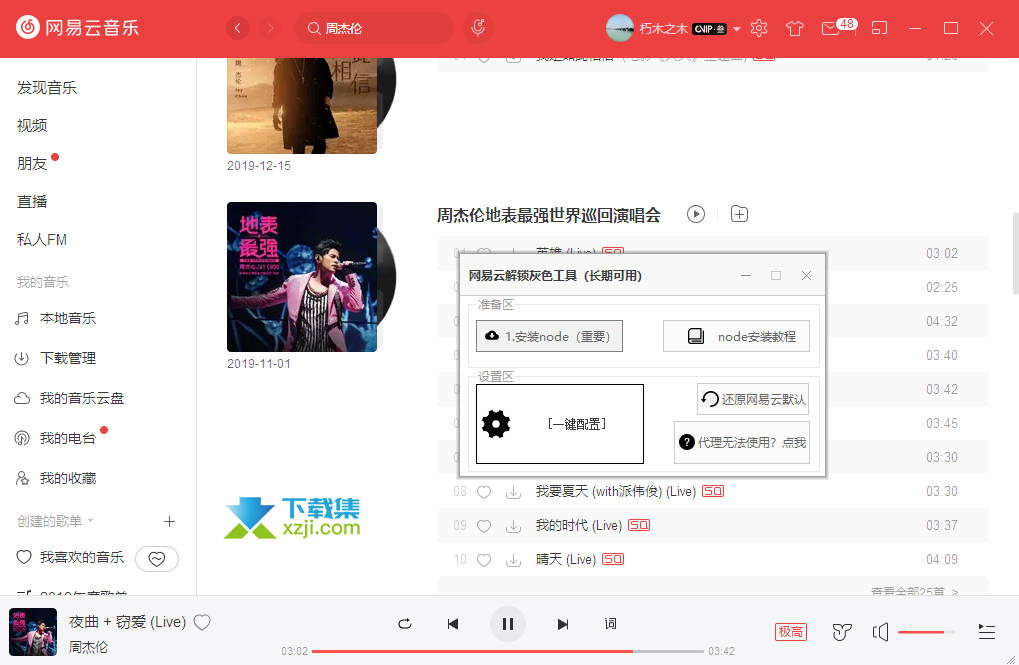Seek within the song progress bar
1019x665 pixels.
pyautogui.click(x=508, y=651)
